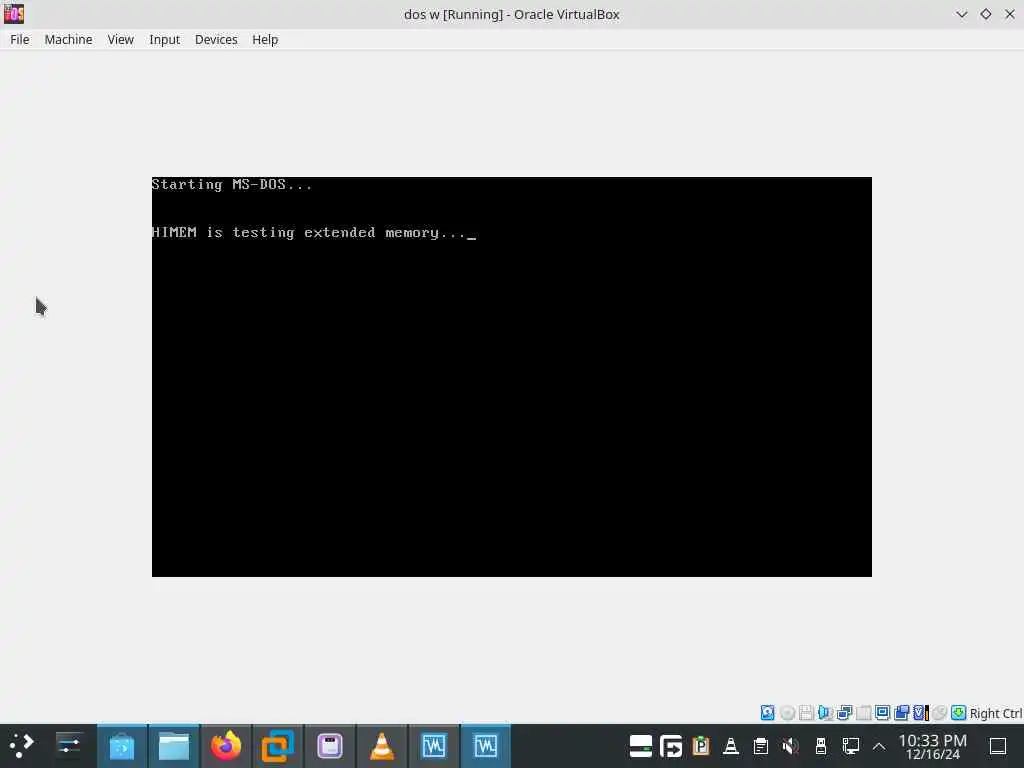Open the orange-blue squares VMware taskbar icon
The height and width of the screenshot is (768, 1024).
point(278,746)
